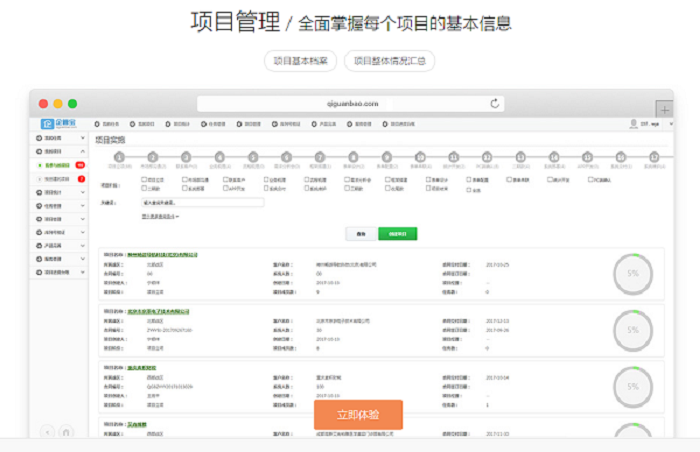The image size is (700, 452).
Task: Tick the PC-labeled checkbox ending the first filter row
Action: coord(591,180)
